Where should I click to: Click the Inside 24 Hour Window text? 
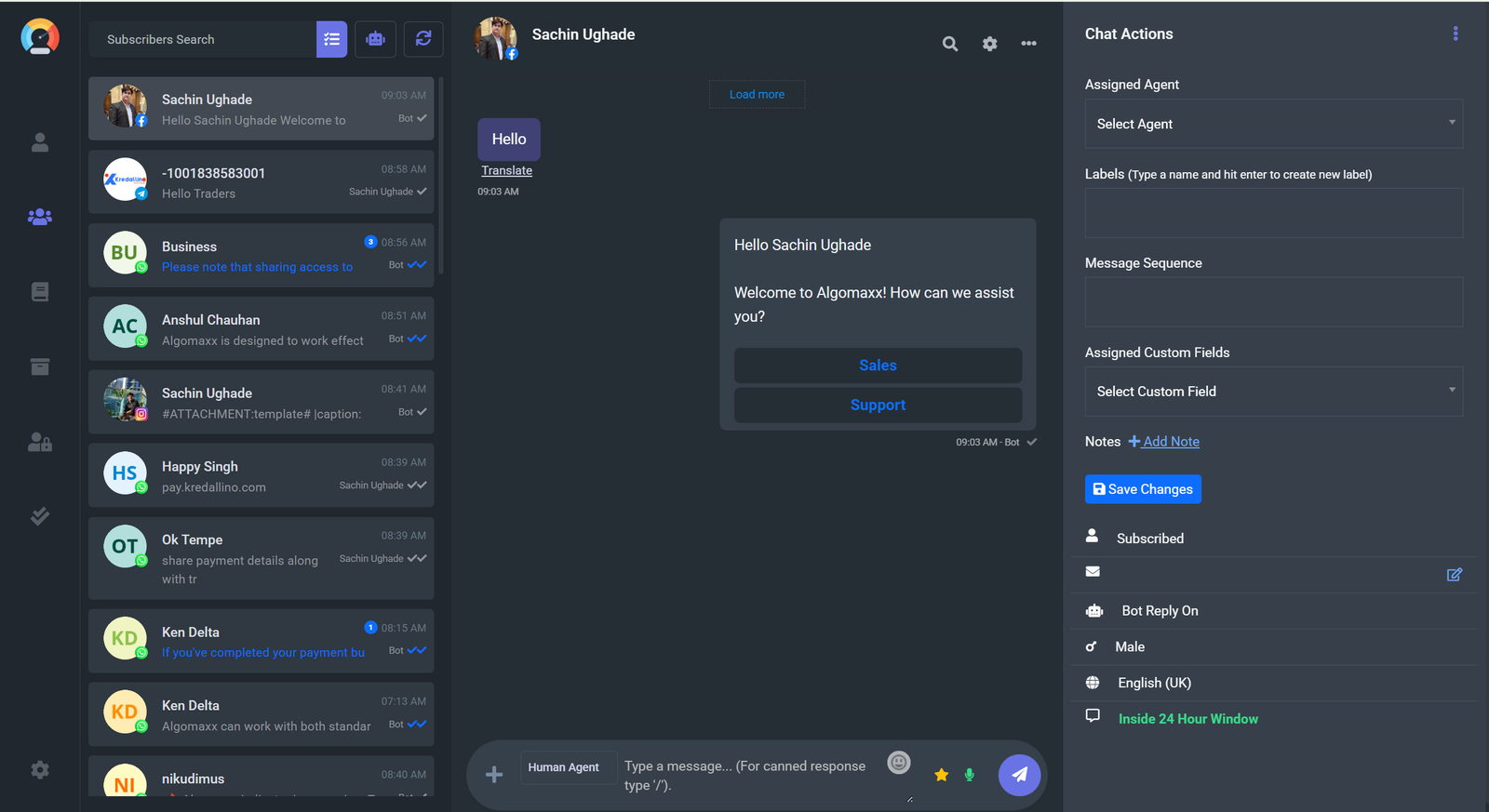pyautogui.click(x=1187, y=719)
